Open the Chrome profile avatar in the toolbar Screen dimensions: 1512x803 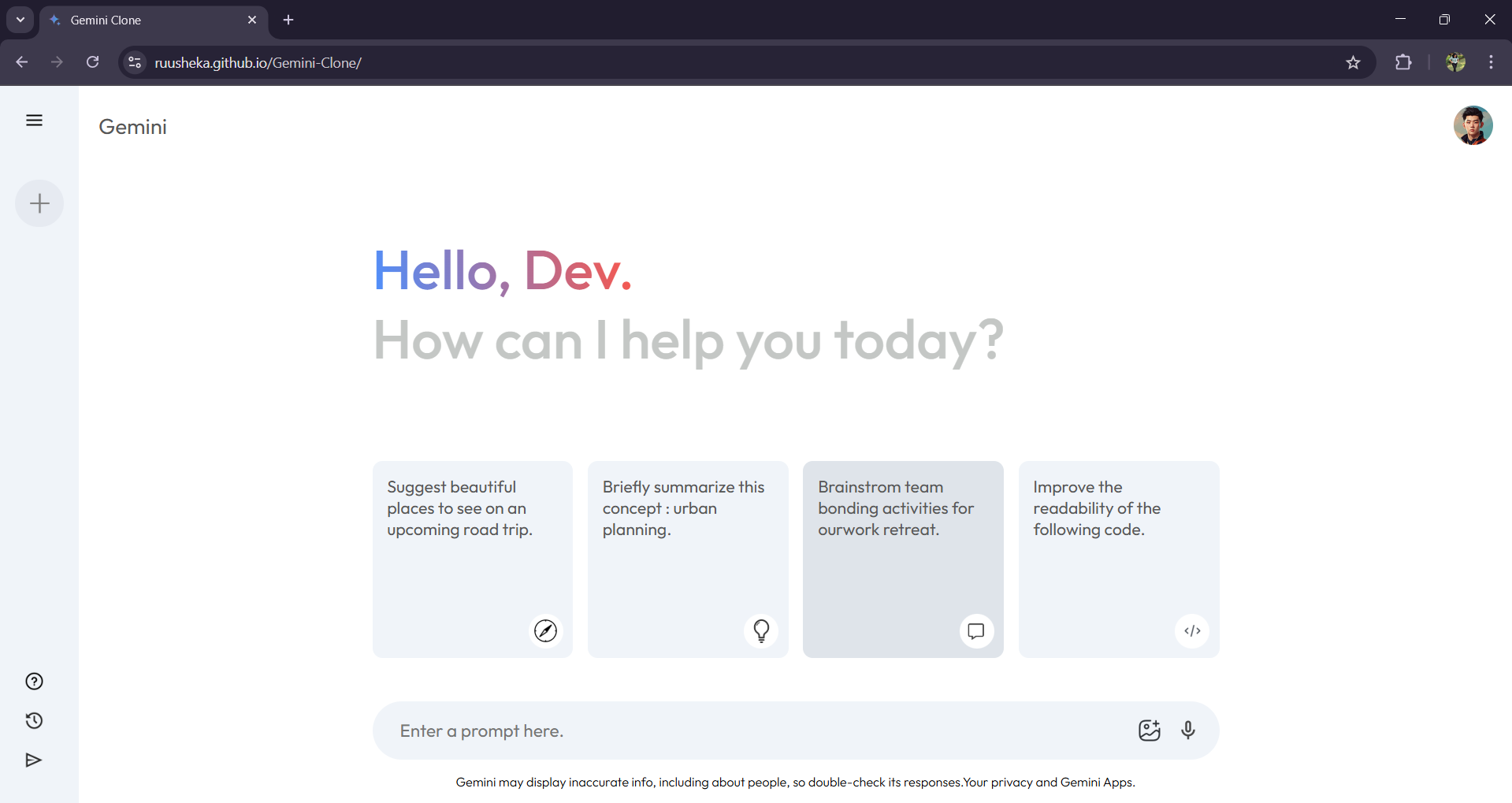pos(1455,62)
